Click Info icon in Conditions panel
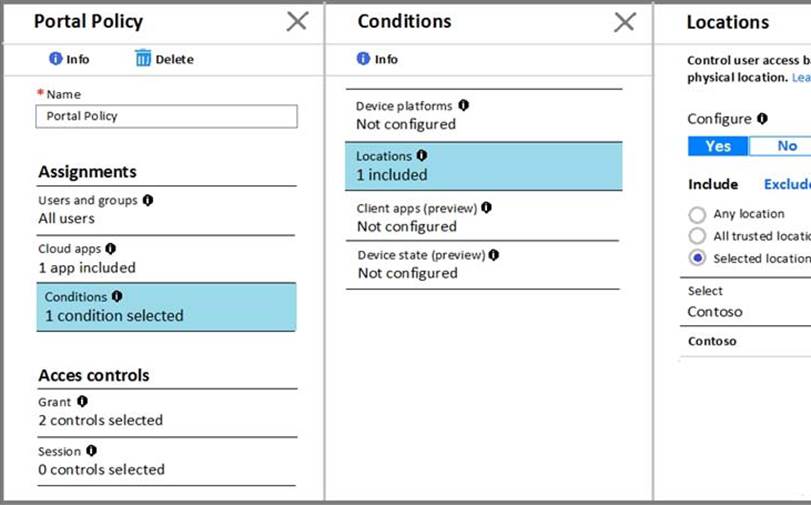 tap(363, 59)
